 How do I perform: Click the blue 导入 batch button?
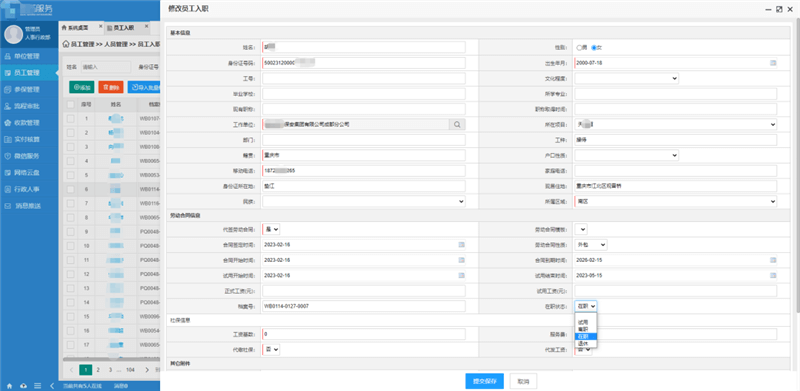pyautogui.click(x=144, y=87)
